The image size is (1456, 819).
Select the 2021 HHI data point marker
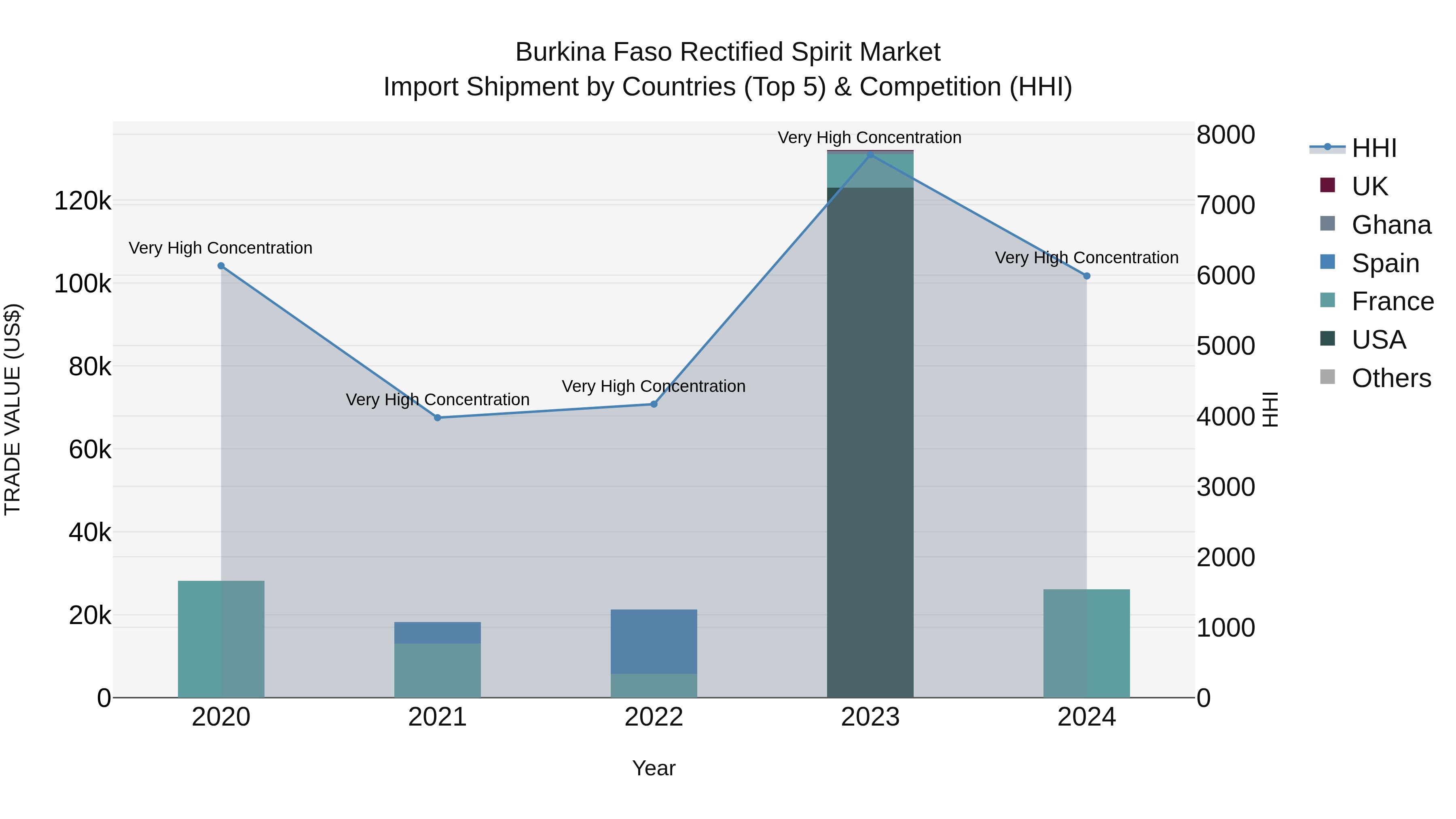(438, 418)
